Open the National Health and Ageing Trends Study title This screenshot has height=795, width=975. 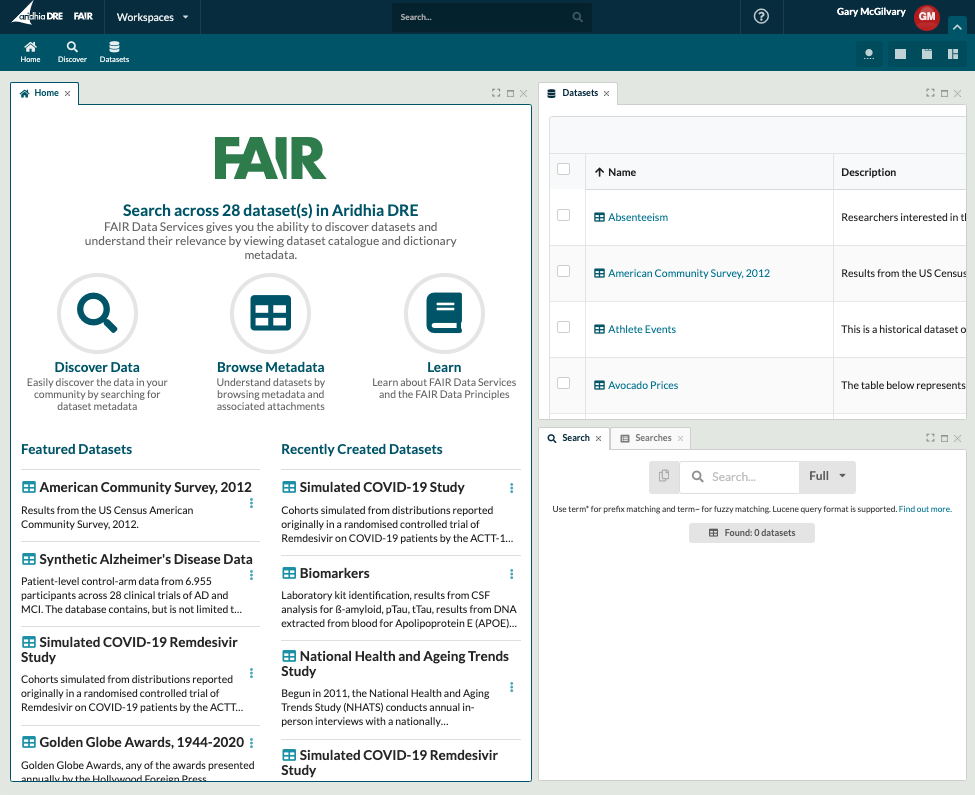(x=395, y=663)
